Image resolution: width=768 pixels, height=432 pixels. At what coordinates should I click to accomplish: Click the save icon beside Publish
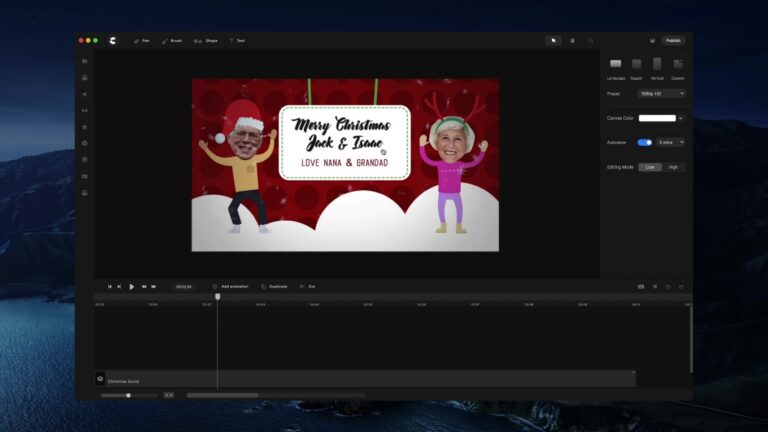[652, 41]
